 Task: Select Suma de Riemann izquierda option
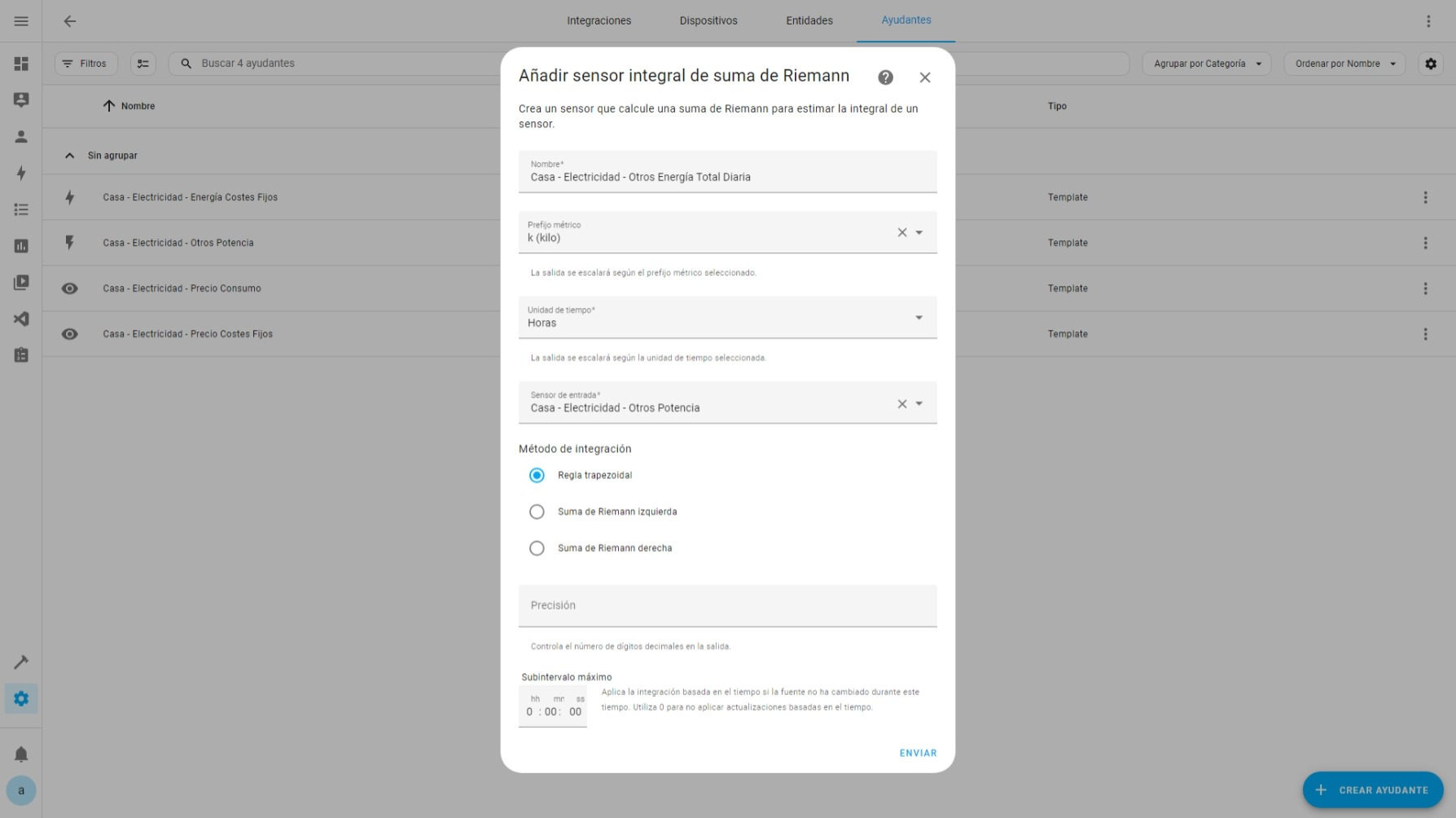[537, 512]
